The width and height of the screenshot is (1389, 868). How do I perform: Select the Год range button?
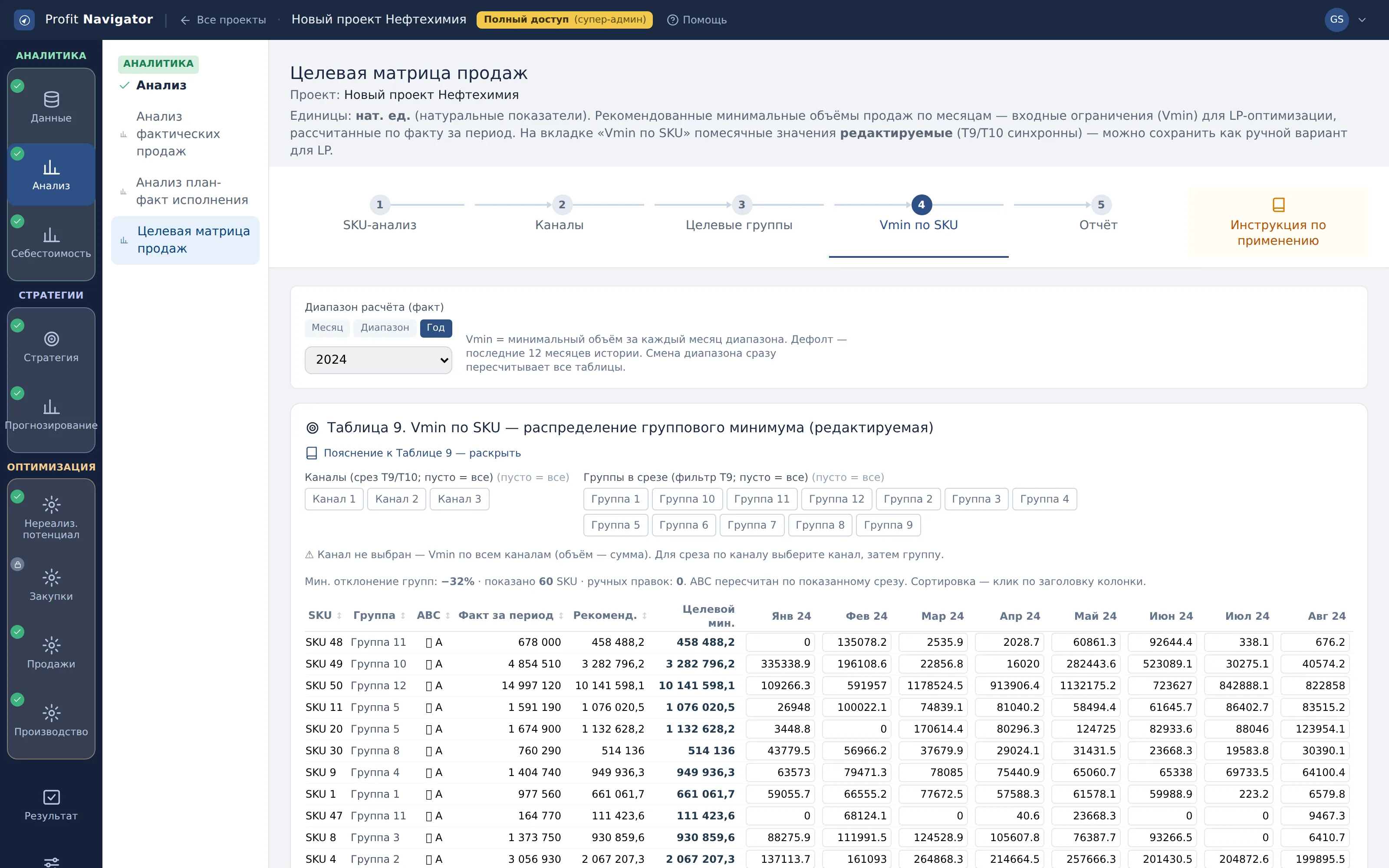436,328
